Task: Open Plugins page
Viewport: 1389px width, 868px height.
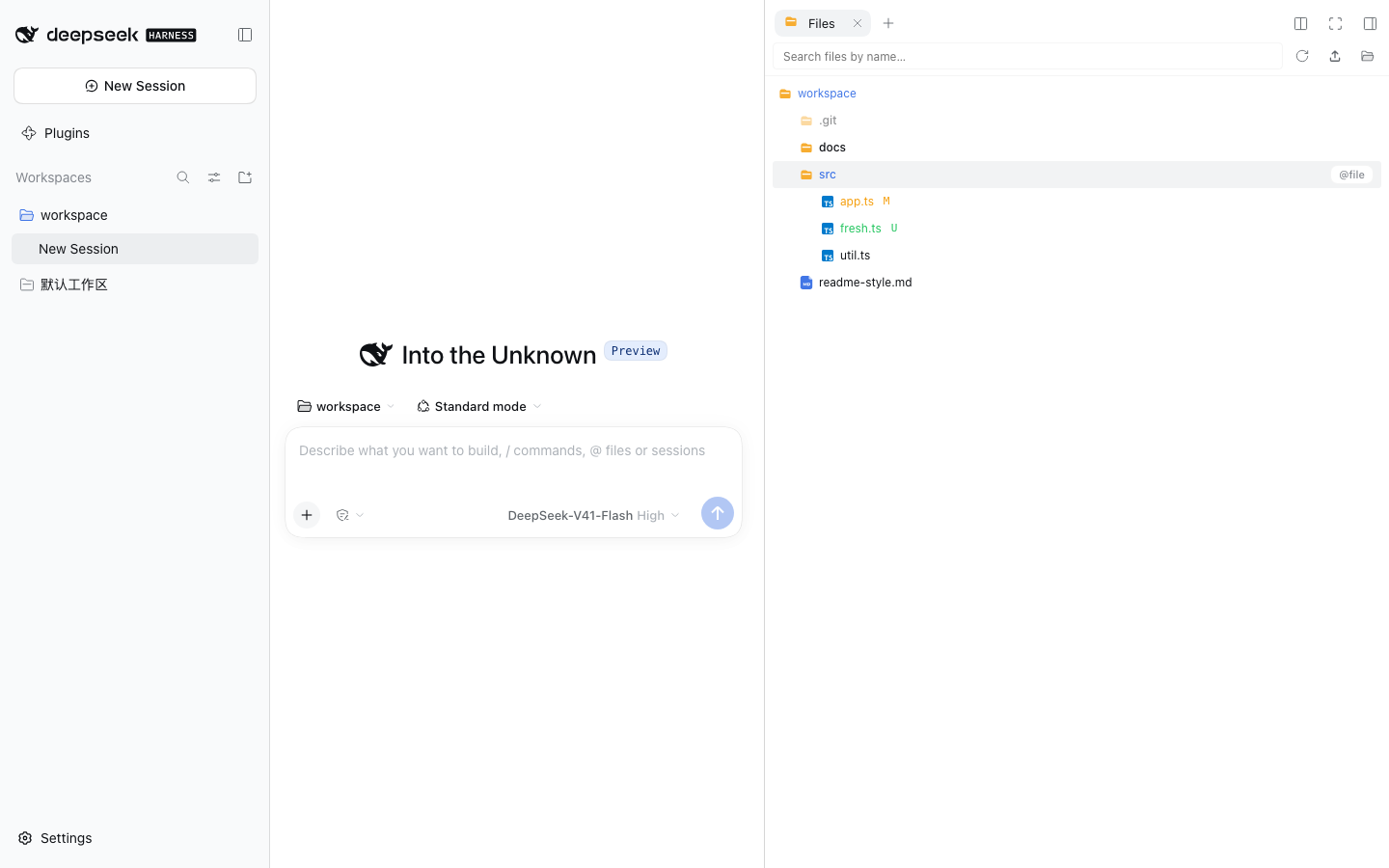Action: [135, 133]
